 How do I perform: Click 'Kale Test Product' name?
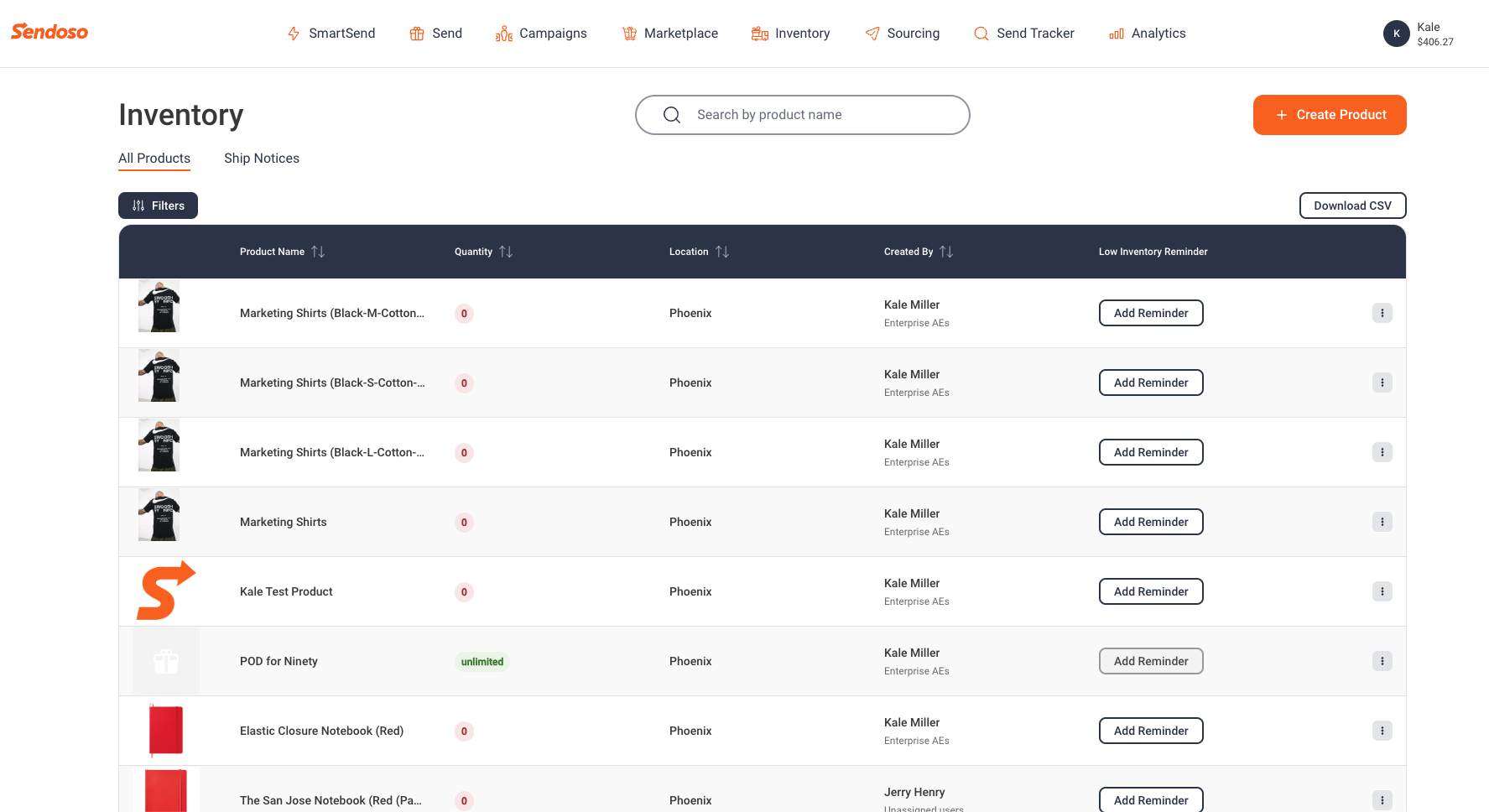(x=286, y=591)
